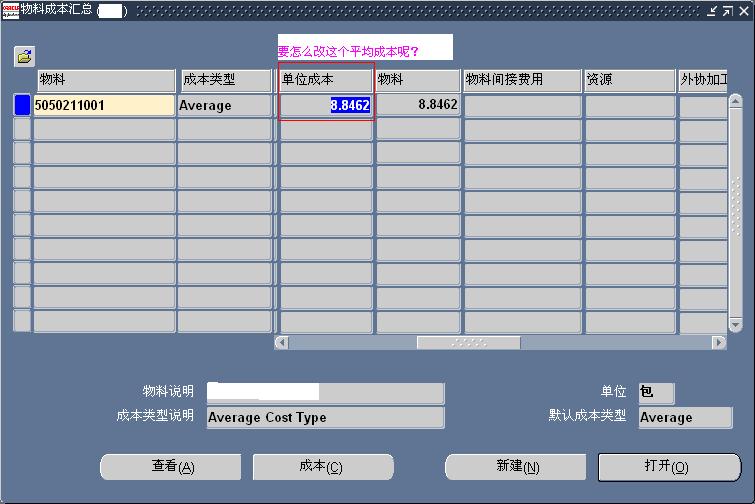The image size is (755, 504).
Task: Select the blue row indicator for the first row
Action: (x=22, y=105)
